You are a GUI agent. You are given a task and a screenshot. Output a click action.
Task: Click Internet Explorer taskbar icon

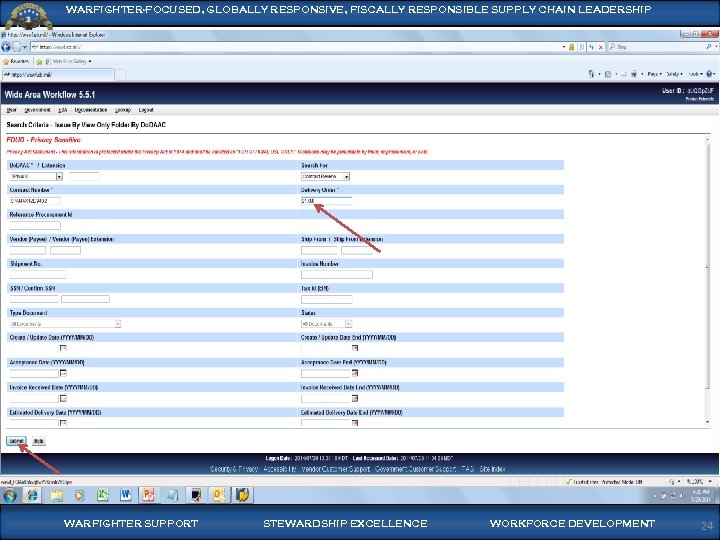pos(32,495)
